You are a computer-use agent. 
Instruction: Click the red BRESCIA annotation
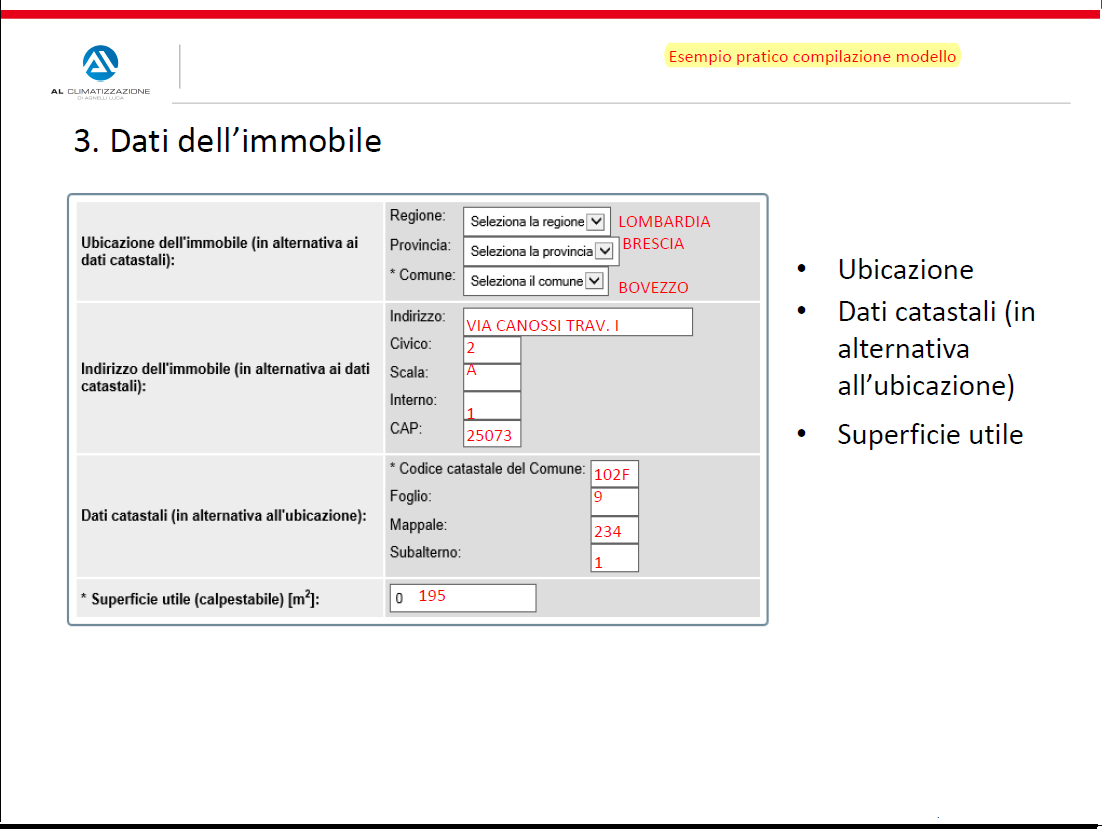point(653,244)
